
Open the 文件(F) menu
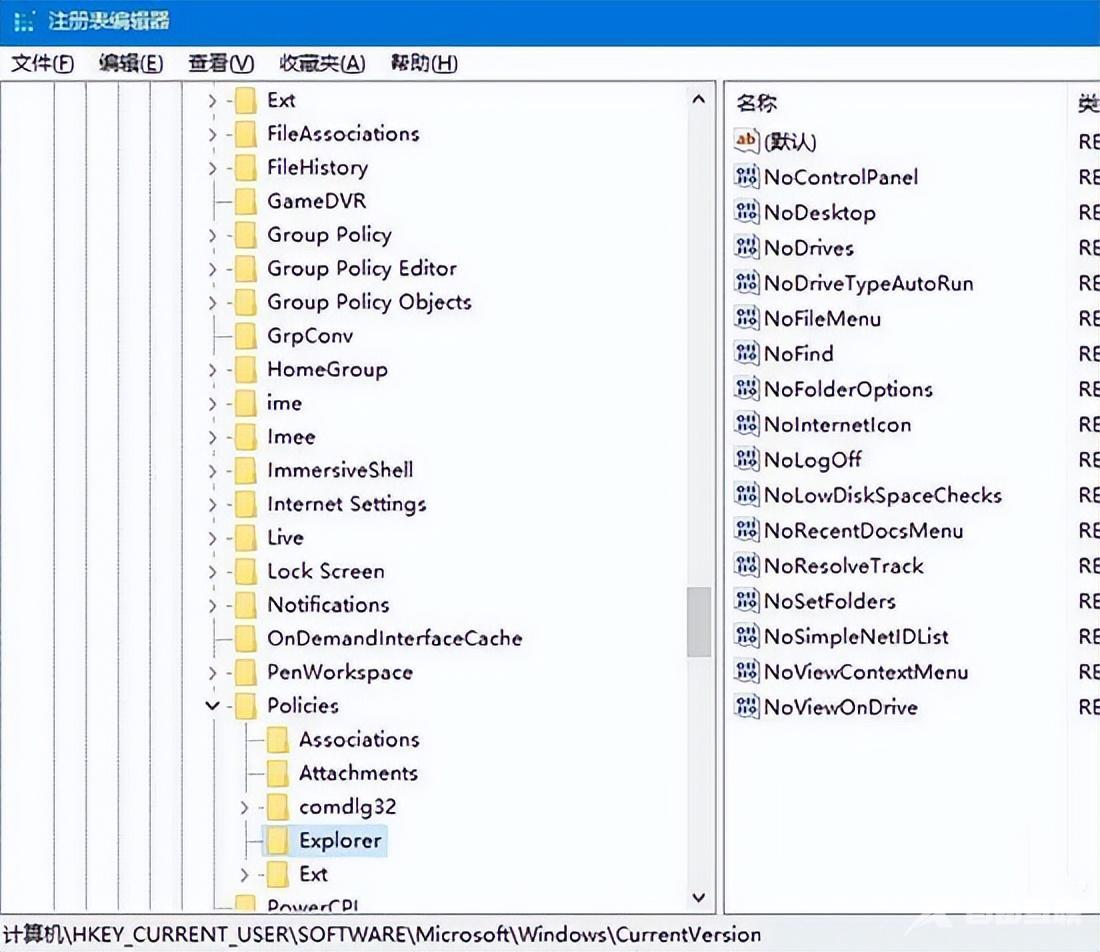(42, 64)
